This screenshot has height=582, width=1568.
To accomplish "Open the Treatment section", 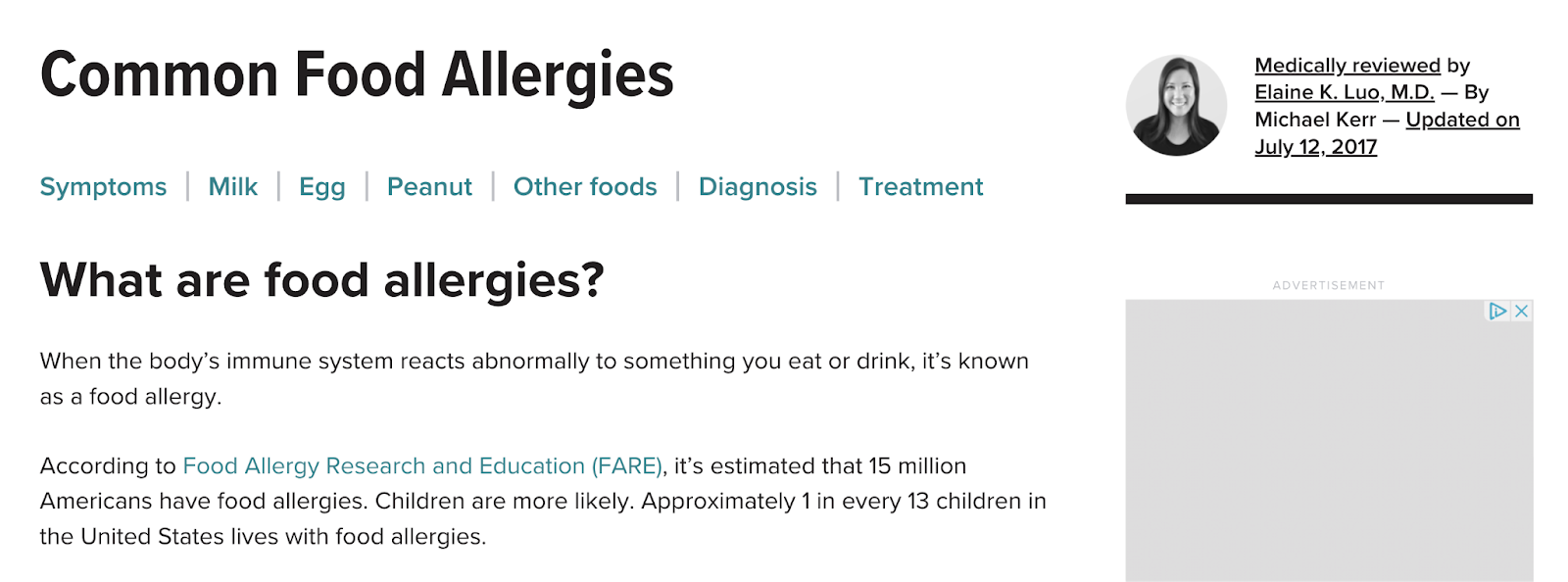I will tap(920, 186).
